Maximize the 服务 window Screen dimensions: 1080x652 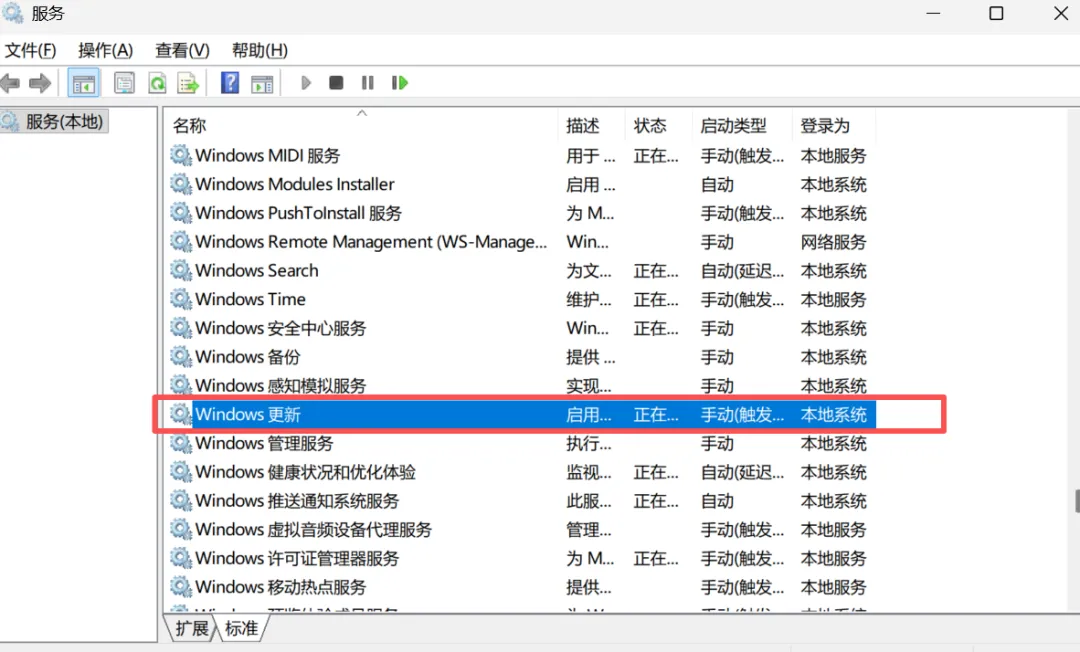[x=996, y=13]
